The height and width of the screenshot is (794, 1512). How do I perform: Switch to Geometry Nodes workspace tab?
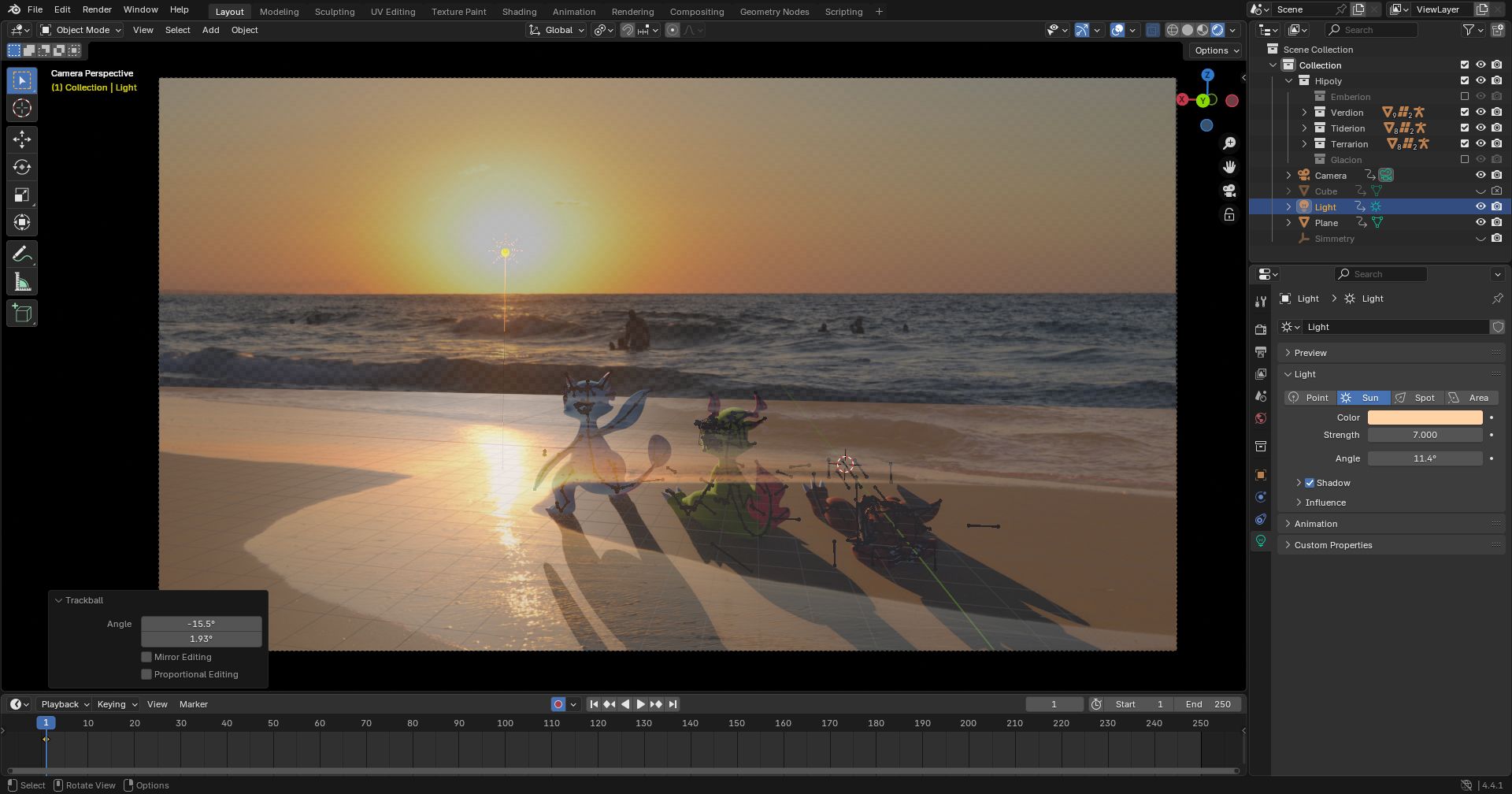(774, 12)
